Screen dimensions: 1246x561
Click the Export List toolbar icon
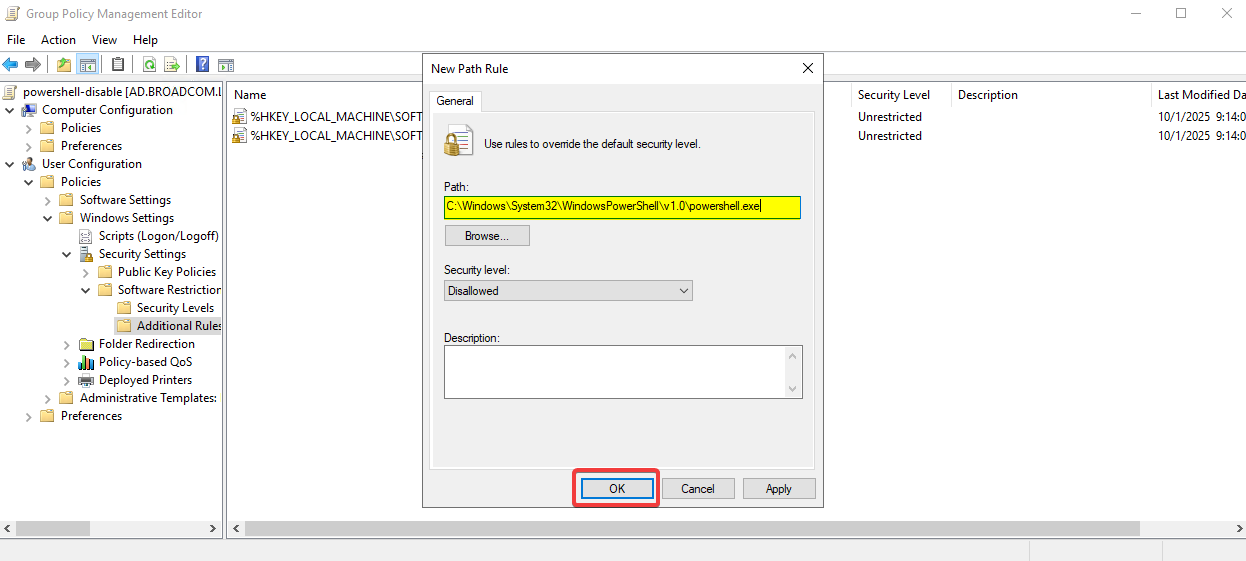point(172,65)
